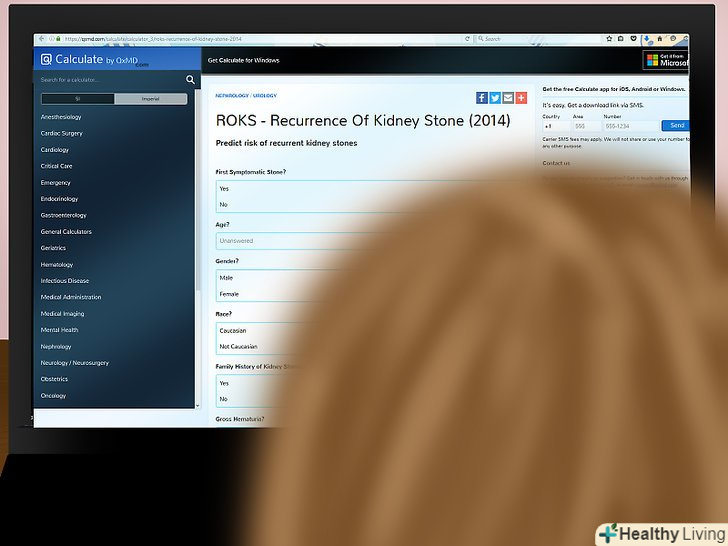Switch units to Imperial
This screenshot has height=546, width=728.
tap(151, 99)
